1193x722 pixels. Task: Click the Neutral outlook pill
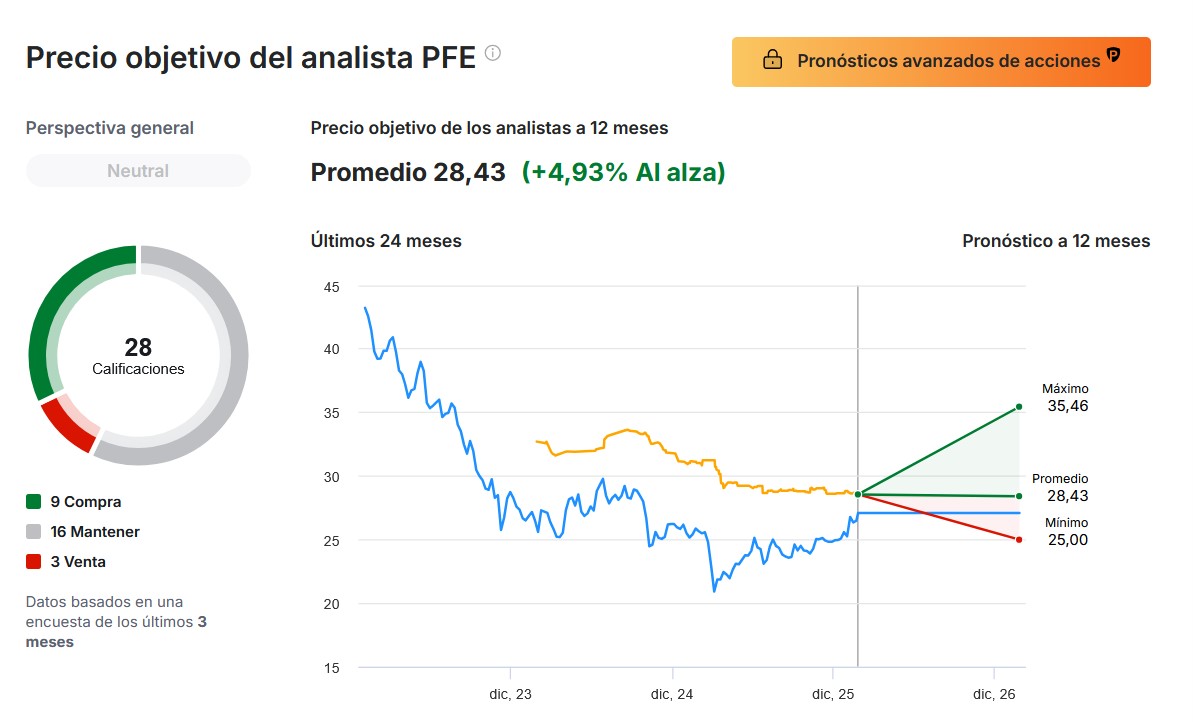pyautogui.click(x=138, y=171)
